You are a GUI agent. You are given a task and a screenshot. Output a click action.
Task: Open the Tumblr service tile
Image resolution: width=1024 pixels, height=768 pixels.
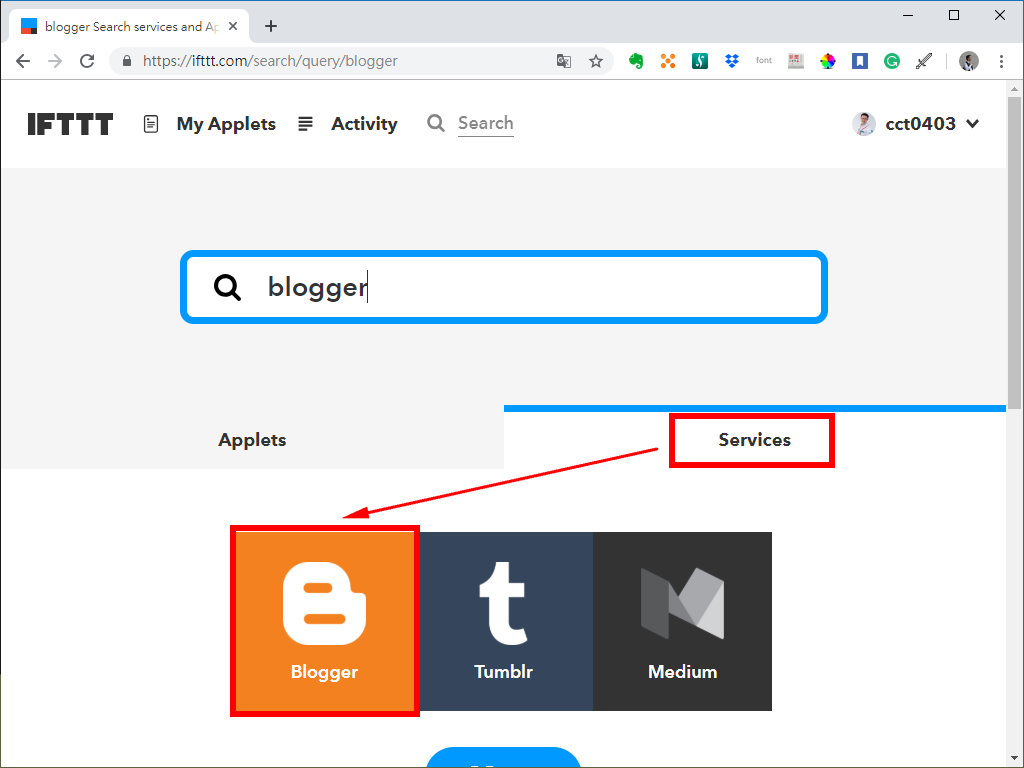pyautogui.click(x=504, y=621)
